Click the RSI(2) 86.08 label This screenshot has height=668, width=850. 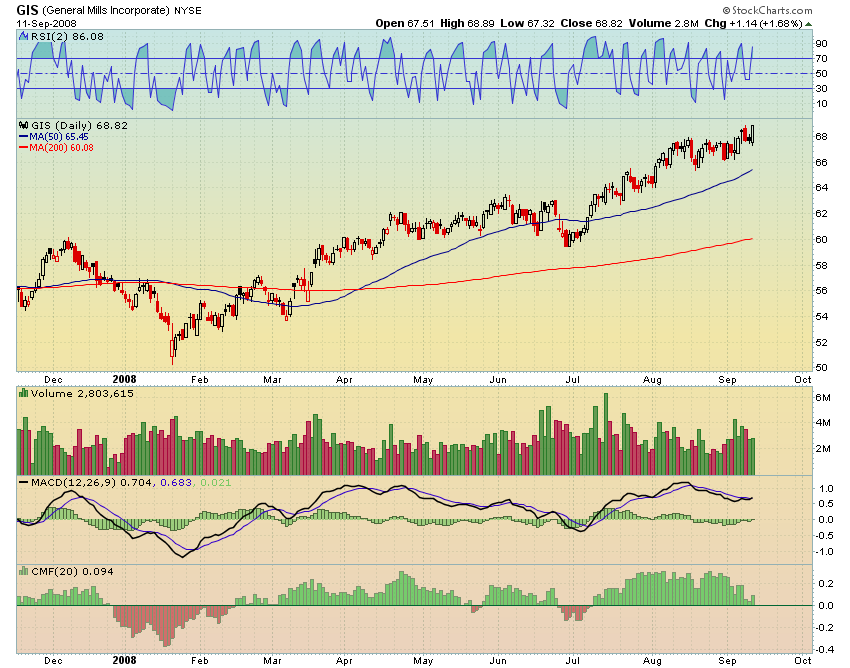pos(67,36)
